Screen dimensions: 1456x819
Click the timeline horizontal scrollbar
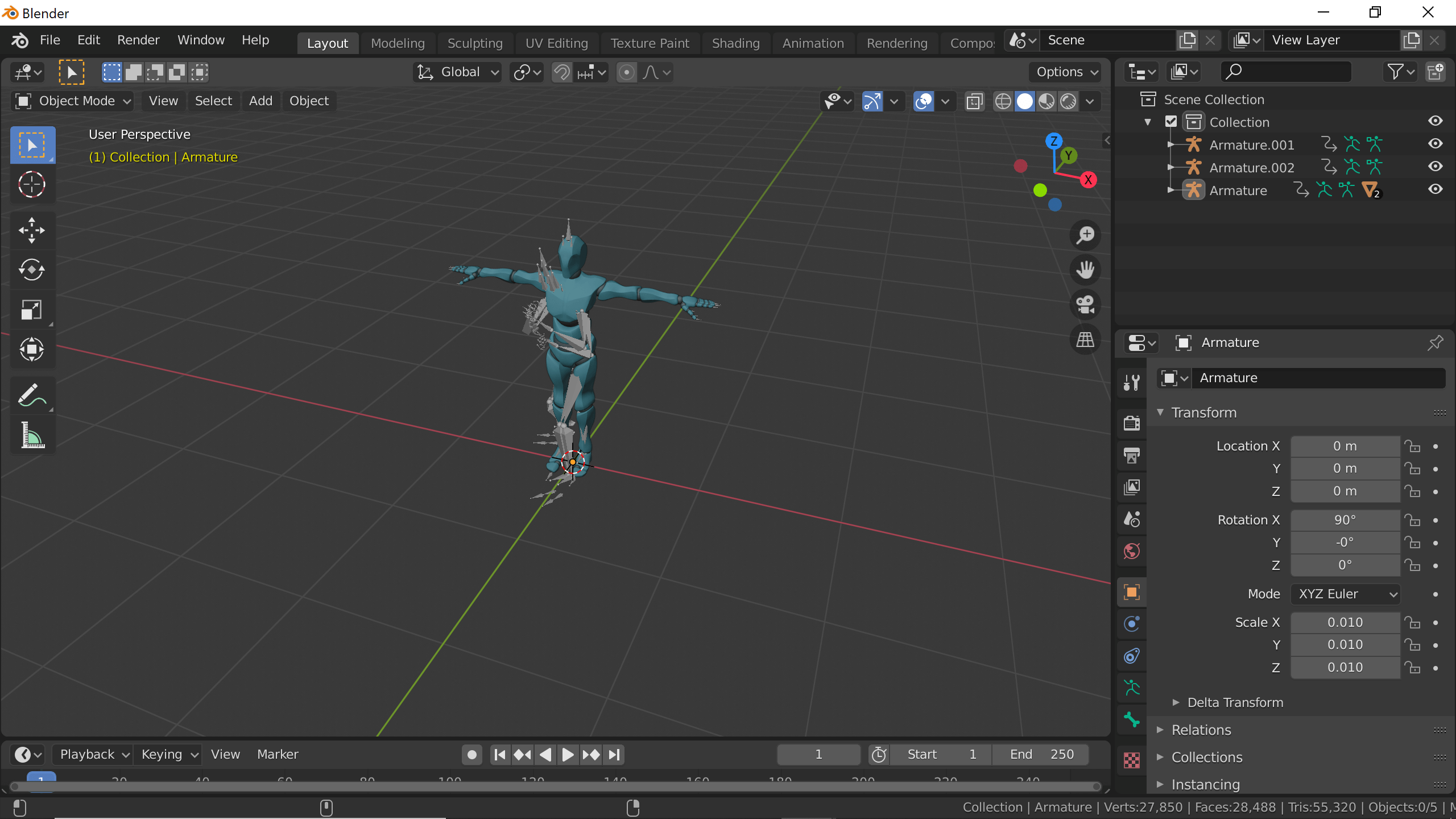click(x=555, y=787)
